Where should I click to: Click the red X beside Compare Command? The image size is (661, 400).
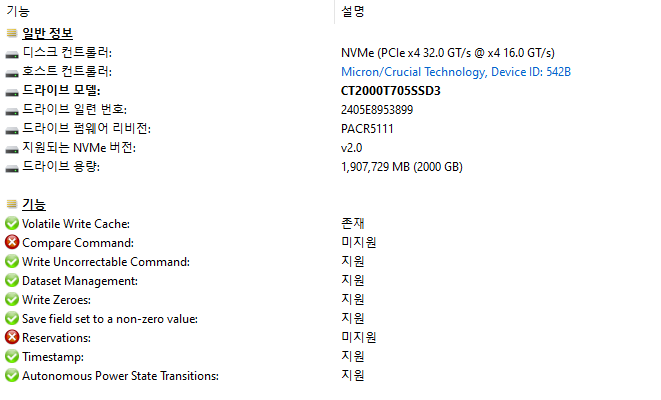12,242
